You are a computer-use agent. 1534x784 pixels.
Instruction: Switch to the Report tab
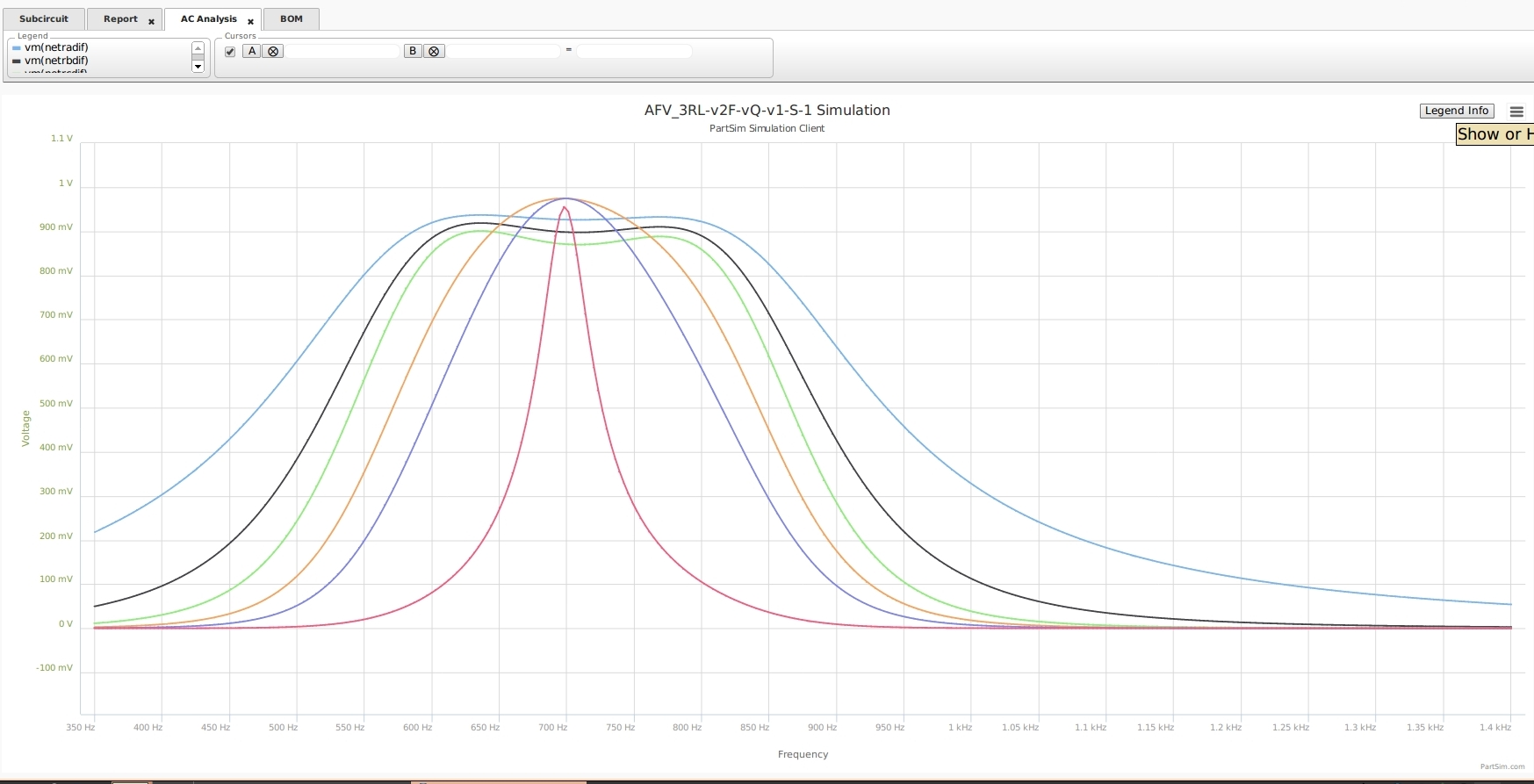[x=120, y=19]
